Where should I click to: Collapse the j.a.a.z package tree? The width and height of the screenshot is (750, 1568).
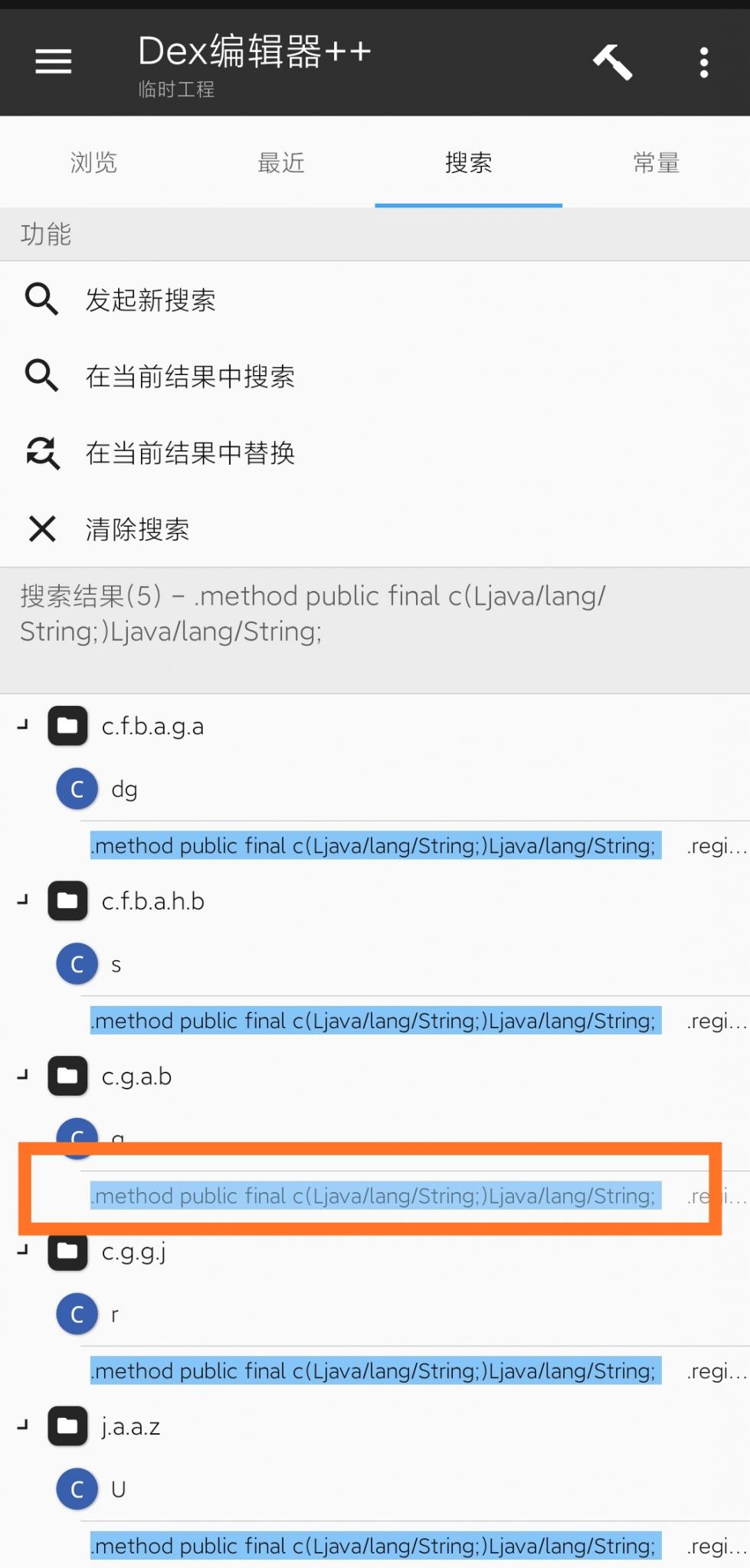tap(21, 1426)
